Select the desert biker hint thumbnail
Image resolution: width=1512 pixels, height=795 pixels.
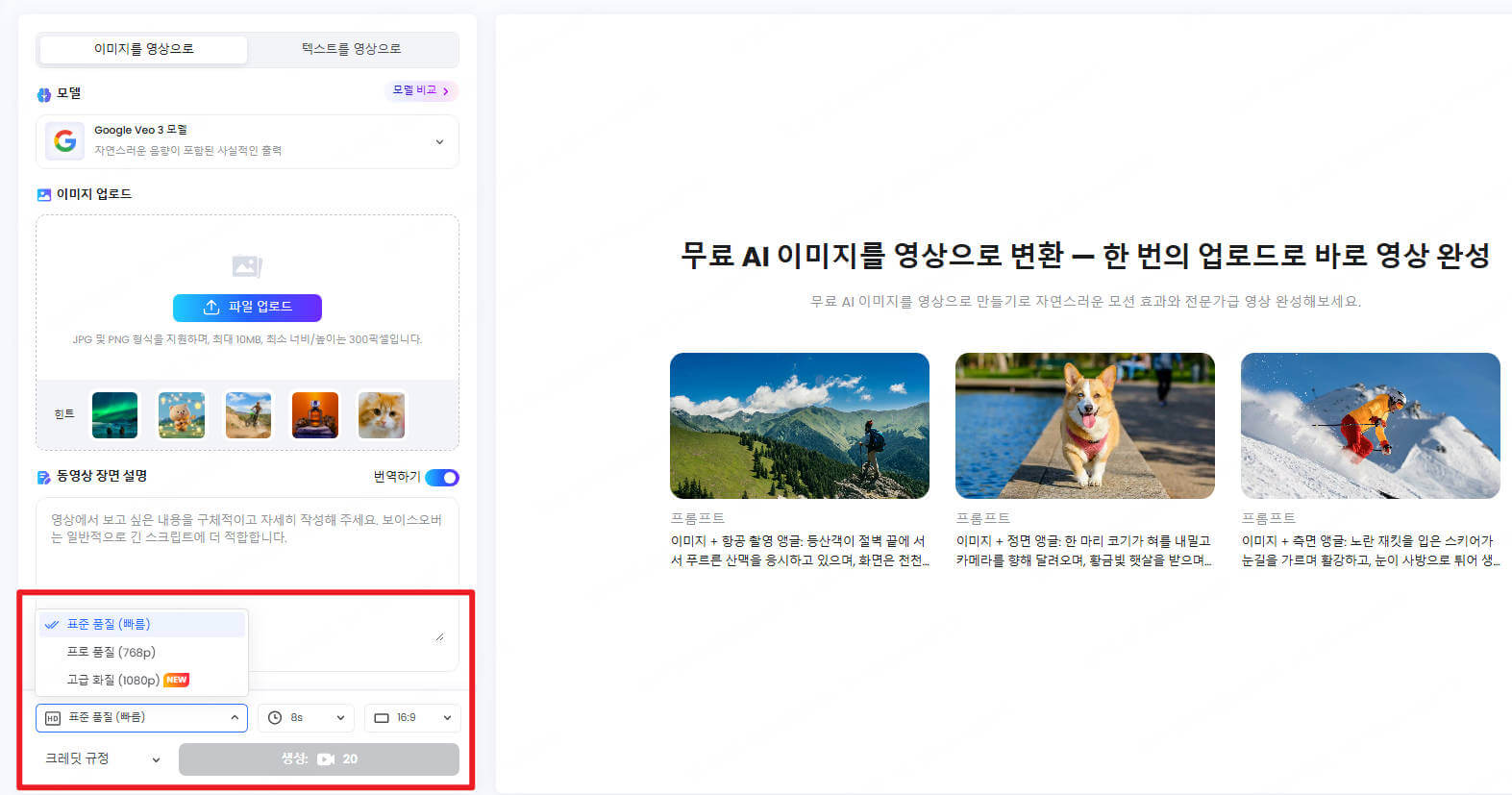click(x=248, y=415)
